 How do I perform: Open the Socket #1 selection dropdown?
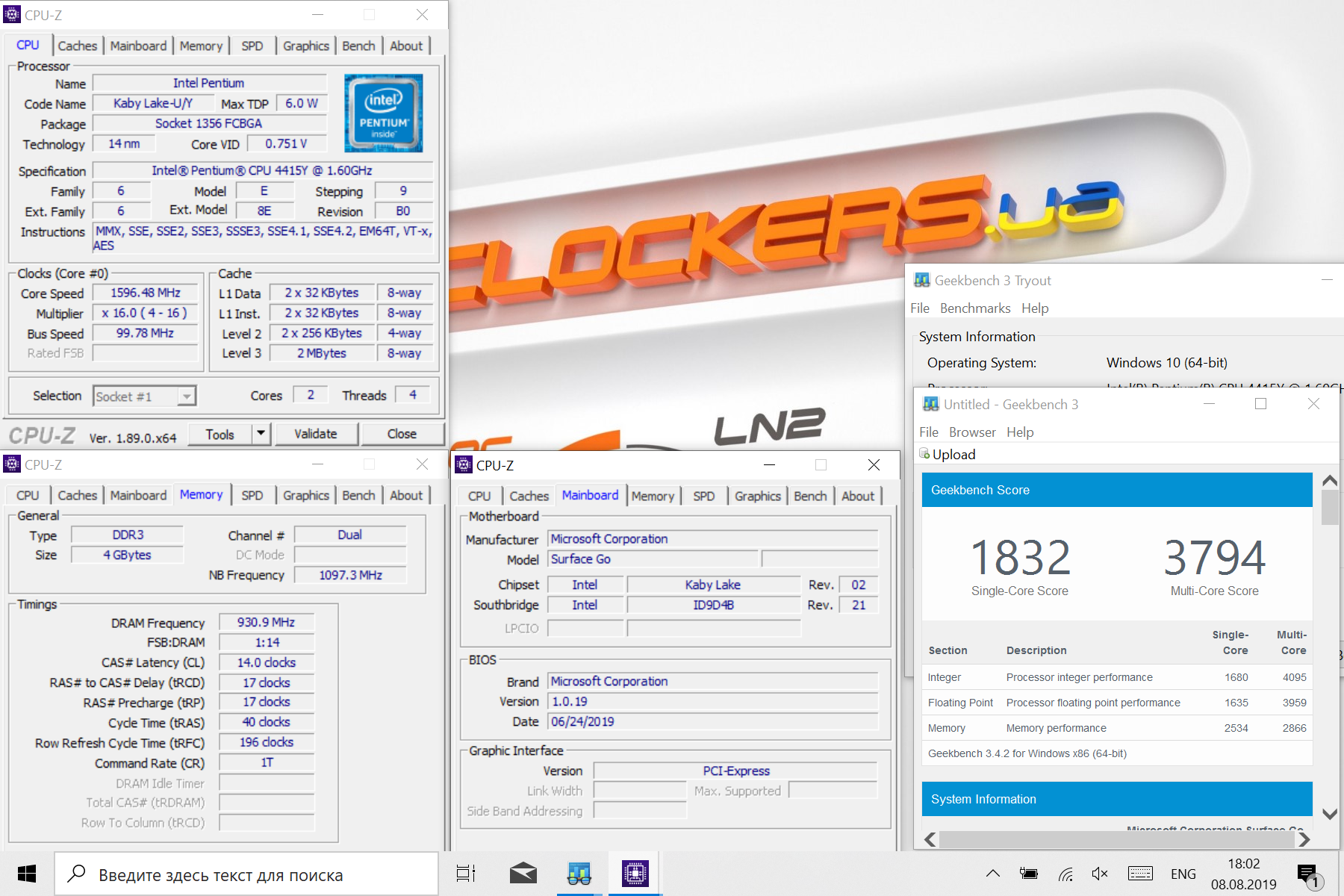pyautogui.click(x=145, y=396)
